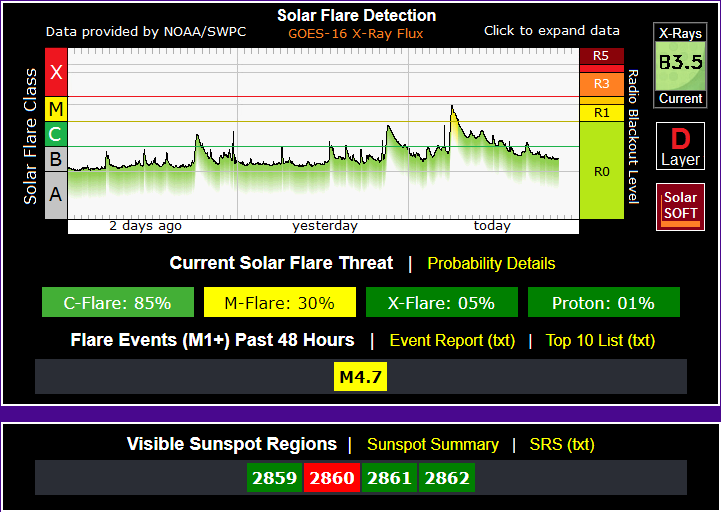The height and width of the screenshot is (512, 721).
Task: Open Probability Details link
Action: [x=491, y=263]
